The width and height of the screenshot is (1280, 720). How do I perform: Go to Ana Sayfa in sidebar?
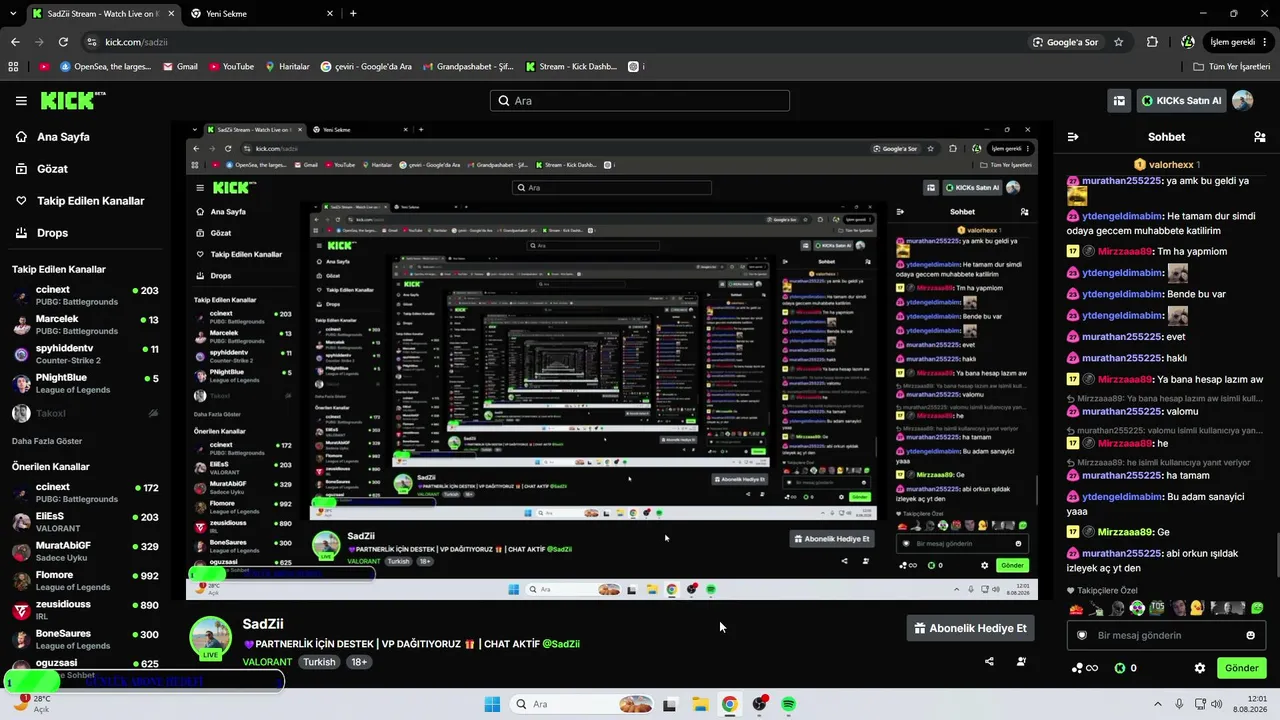point(63,137)
